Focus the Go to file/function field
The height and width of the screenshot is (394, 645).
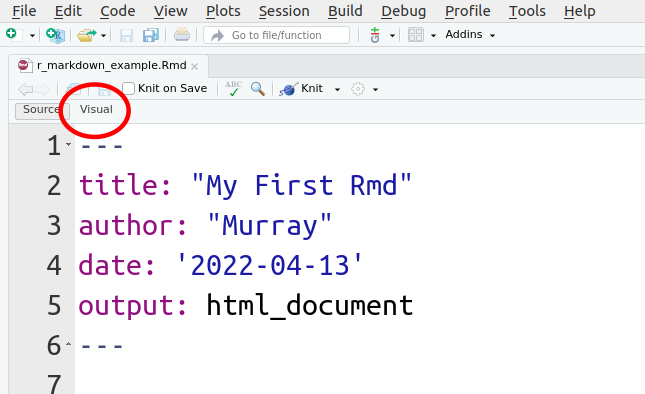click(x=276, y=35)
